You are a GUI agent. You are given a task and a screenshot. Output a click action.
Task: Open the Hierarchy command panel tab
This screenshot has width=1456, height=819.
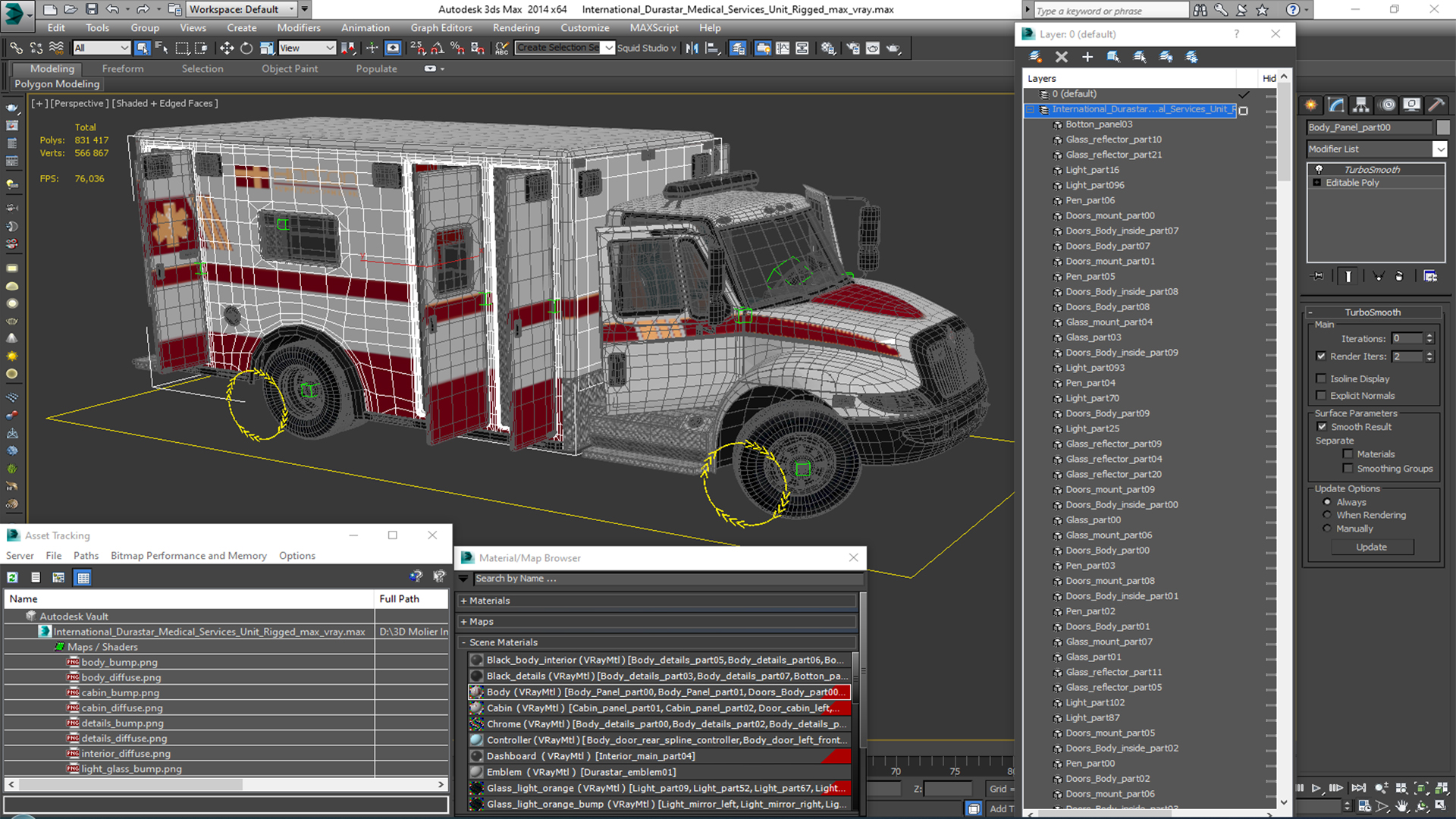pos(1361,105)
